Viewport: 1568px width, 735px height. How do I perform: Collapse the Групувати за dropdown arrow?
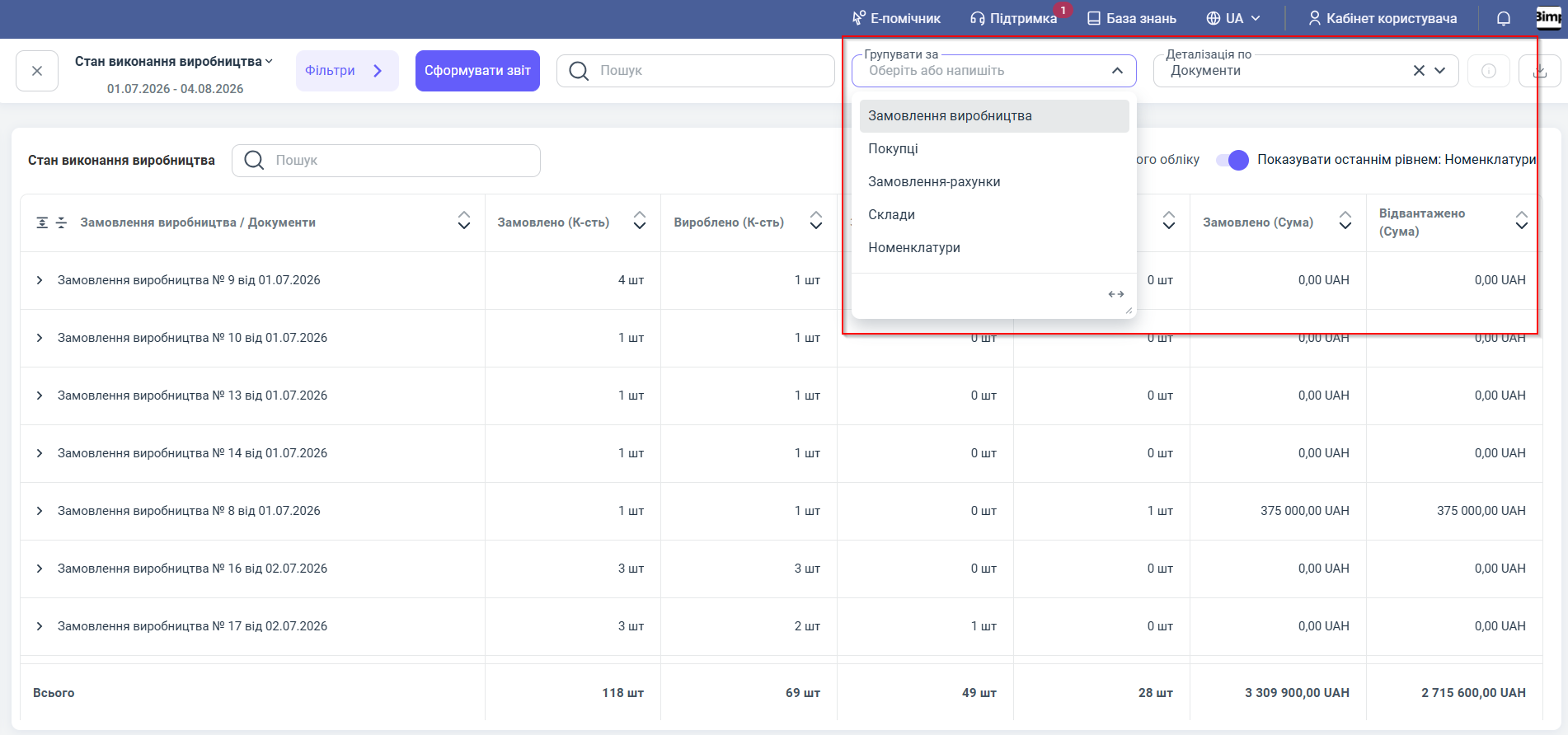point(1117,71)
